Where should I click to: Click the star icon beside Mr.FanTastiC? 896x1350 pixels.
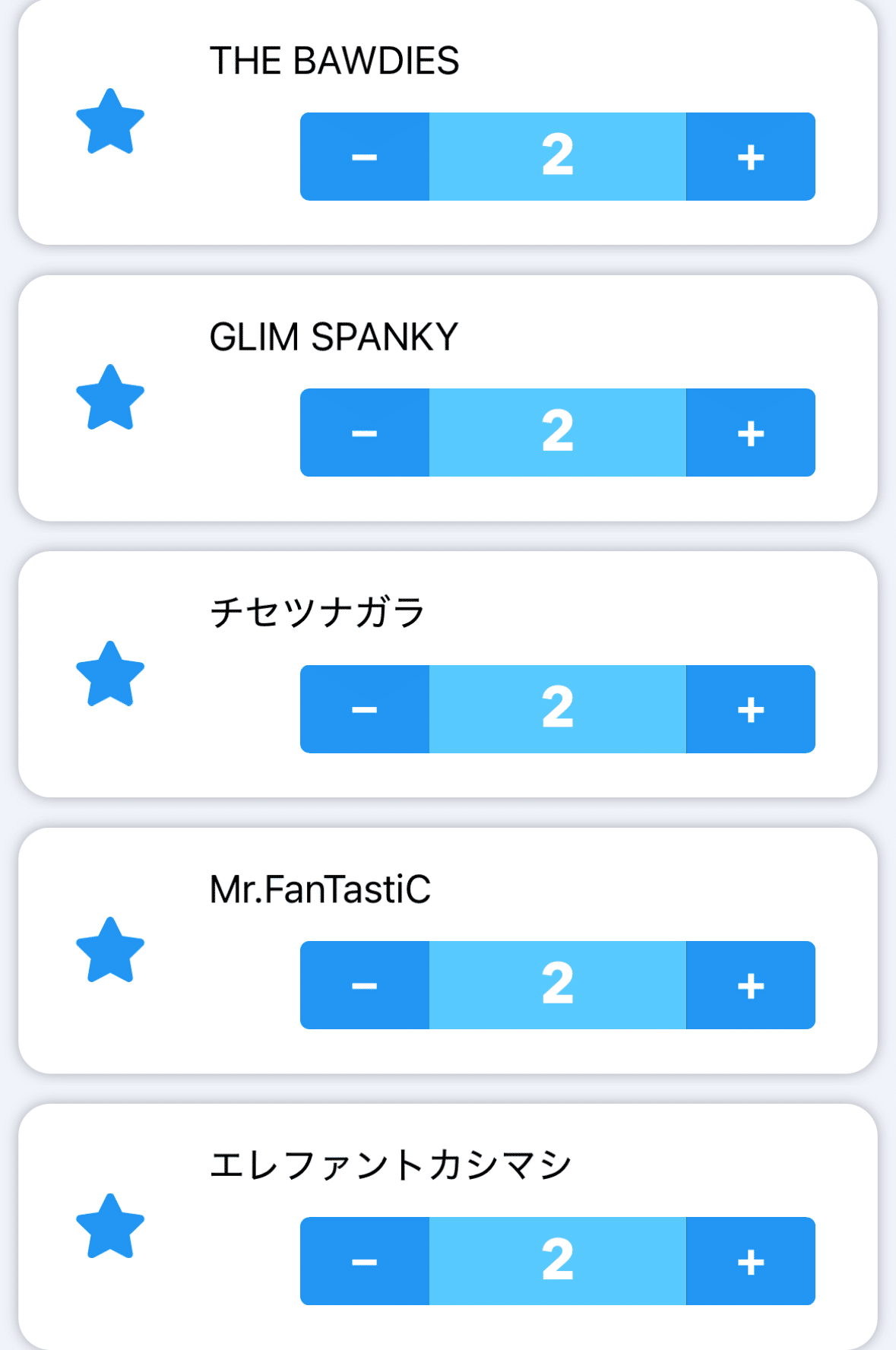(x=110, y=951)
